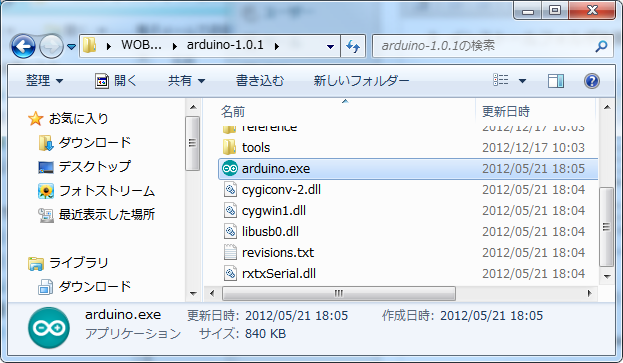
Task: Click the revisions.txt document icon
Action: tap(230, 253)
